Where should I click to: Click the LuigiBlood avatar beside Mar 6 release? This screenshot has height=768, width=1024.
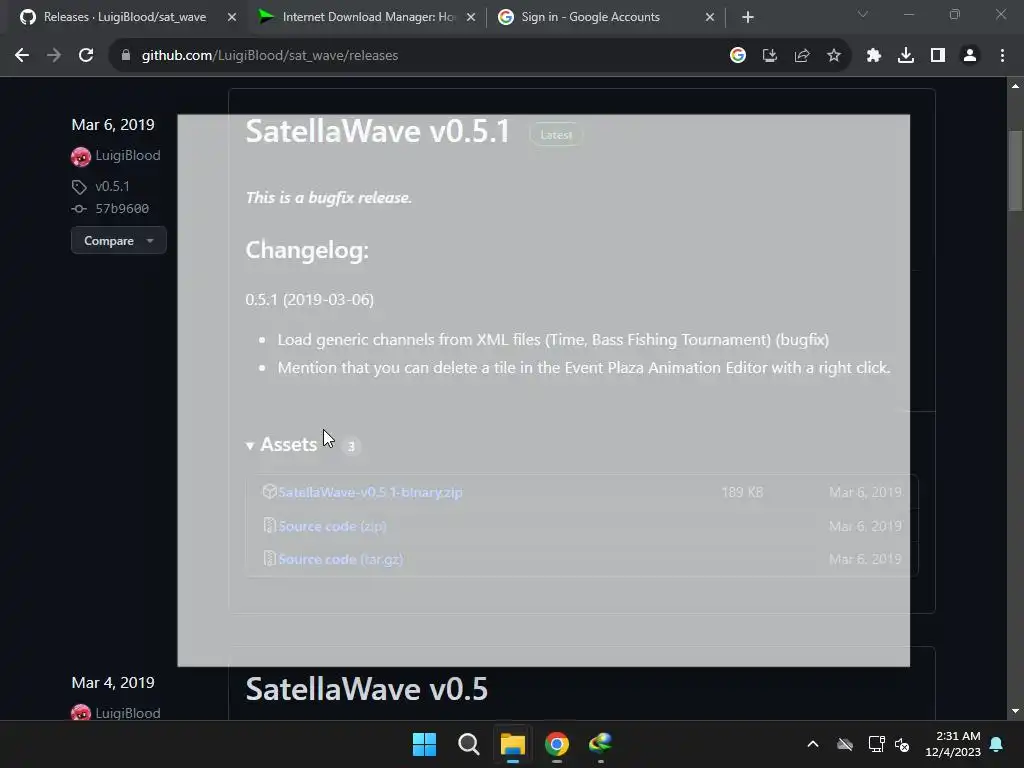(81, 157)
